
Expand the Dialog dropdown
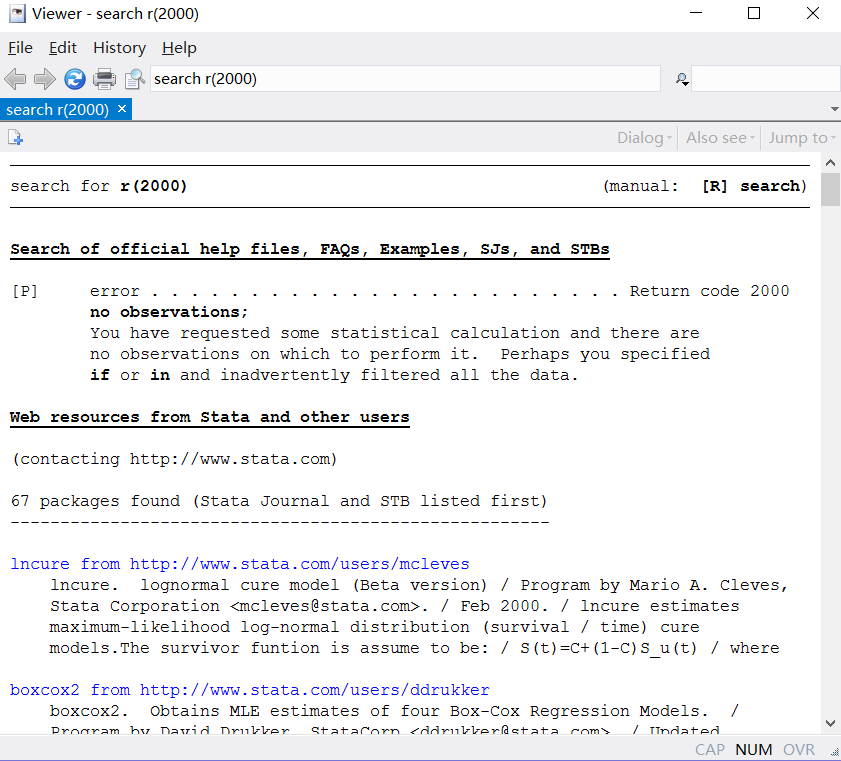tap(645, 138)
